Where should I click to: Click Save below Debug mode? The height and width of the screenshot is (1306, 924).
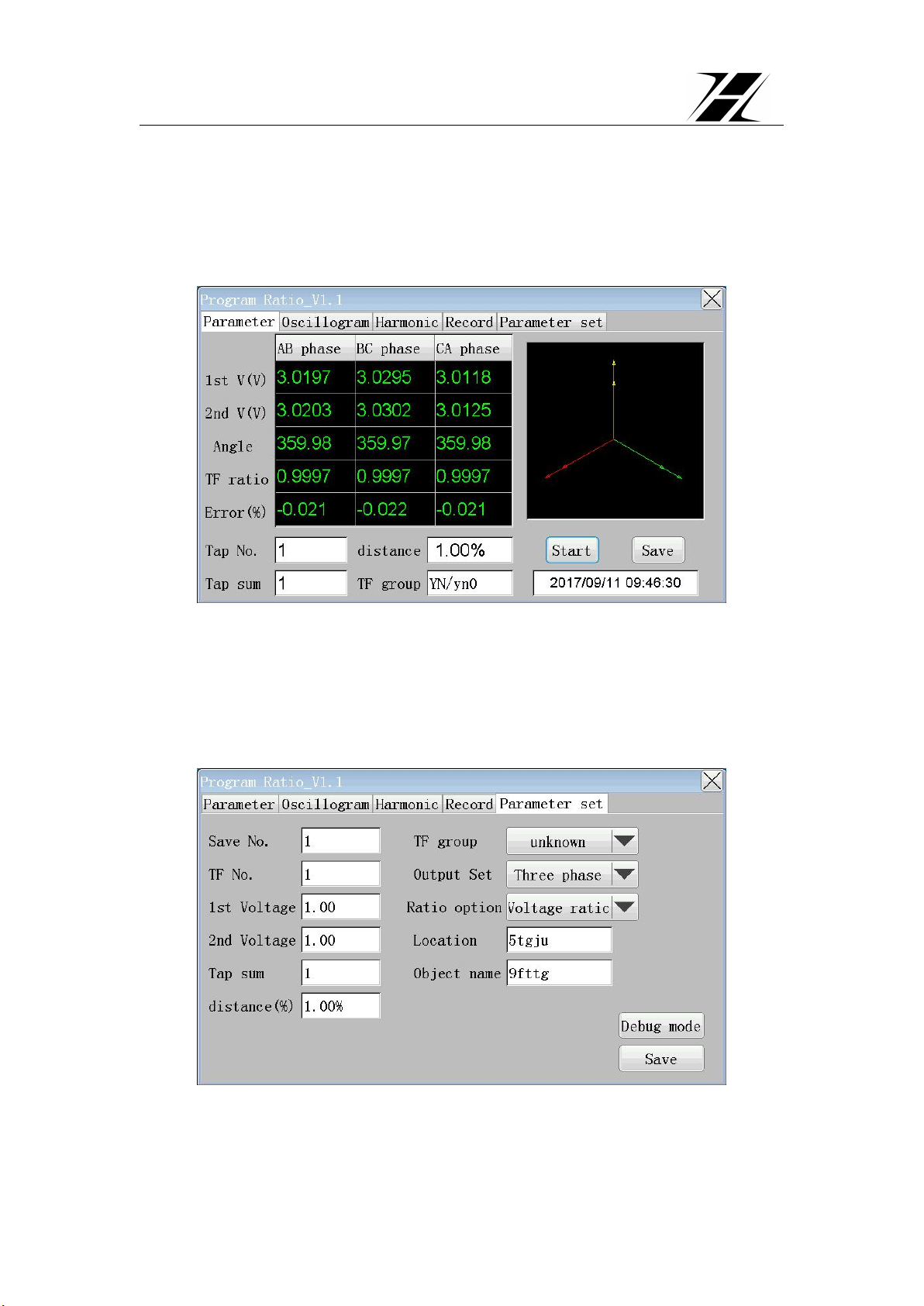click(x=661, y=1059)
